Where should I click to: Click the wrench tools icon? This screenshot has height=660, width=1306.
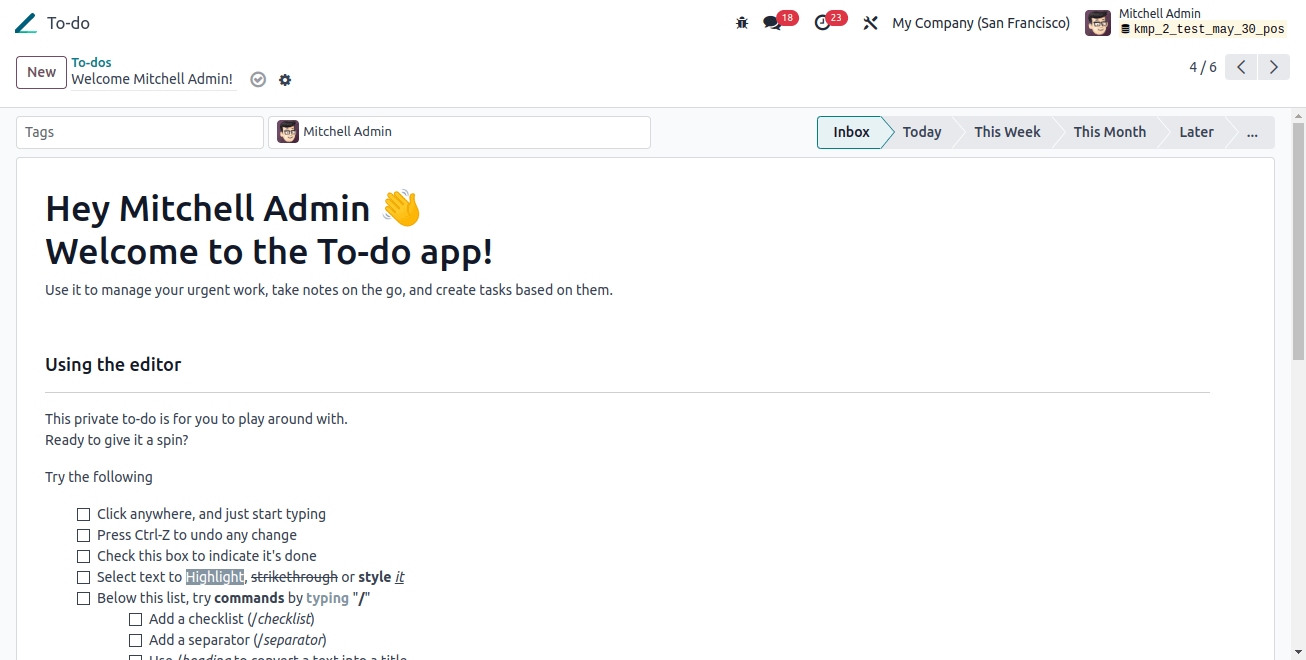870,23
